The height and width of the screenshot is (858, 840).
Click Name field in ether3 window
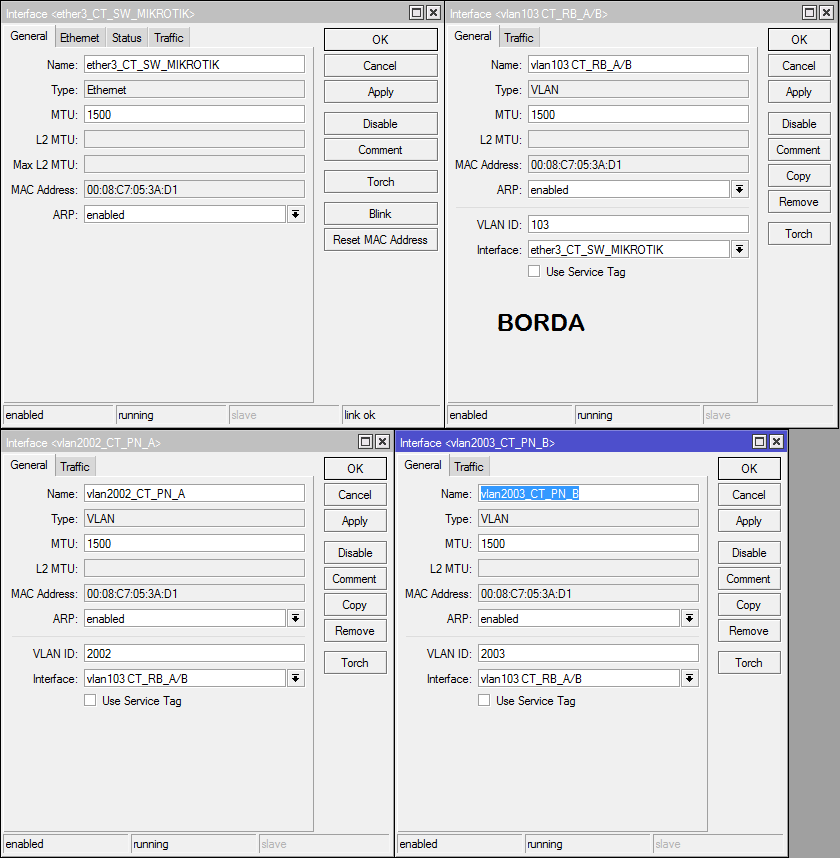194,65
